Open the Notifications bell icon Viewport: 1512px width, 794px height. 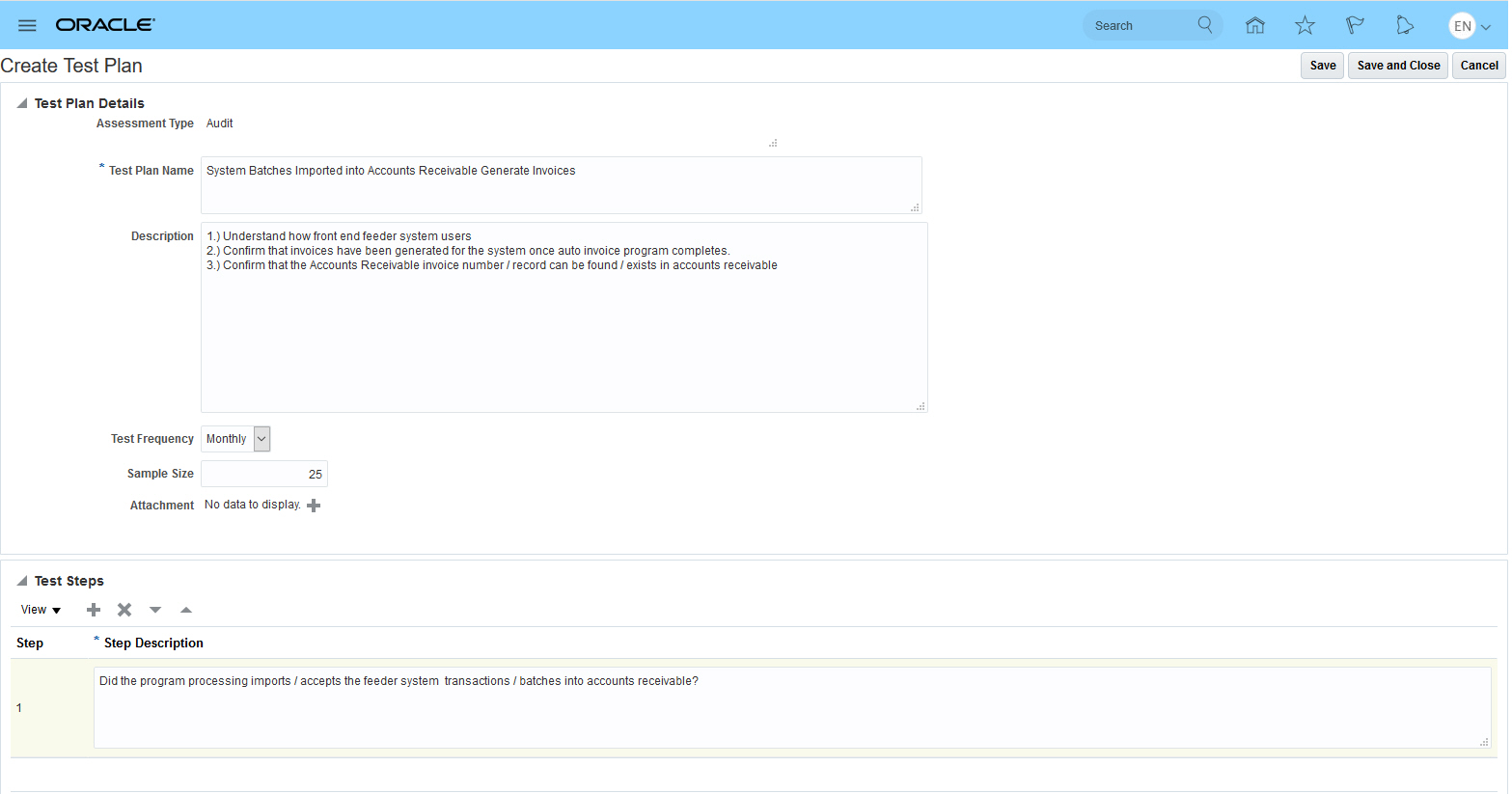pos(1405,25)
